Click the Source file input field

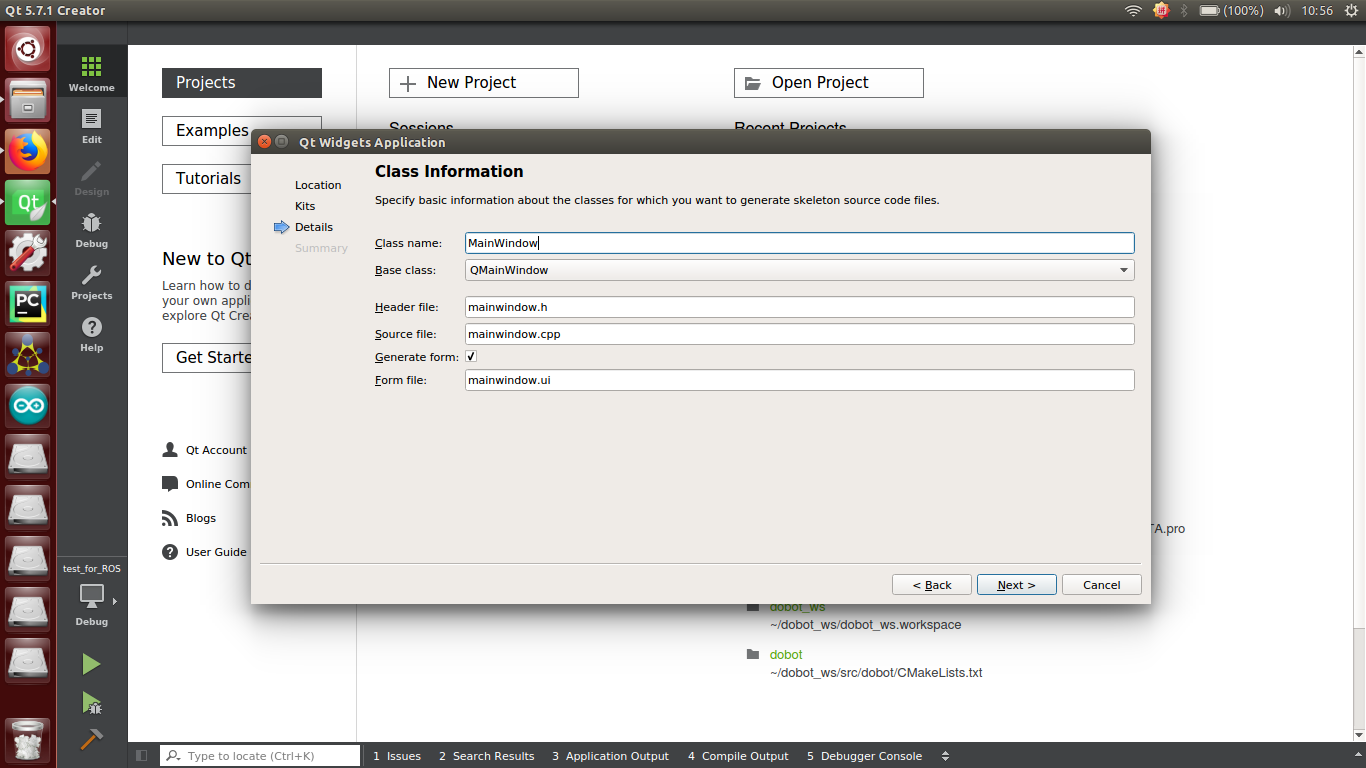click(x=800, y=334)
